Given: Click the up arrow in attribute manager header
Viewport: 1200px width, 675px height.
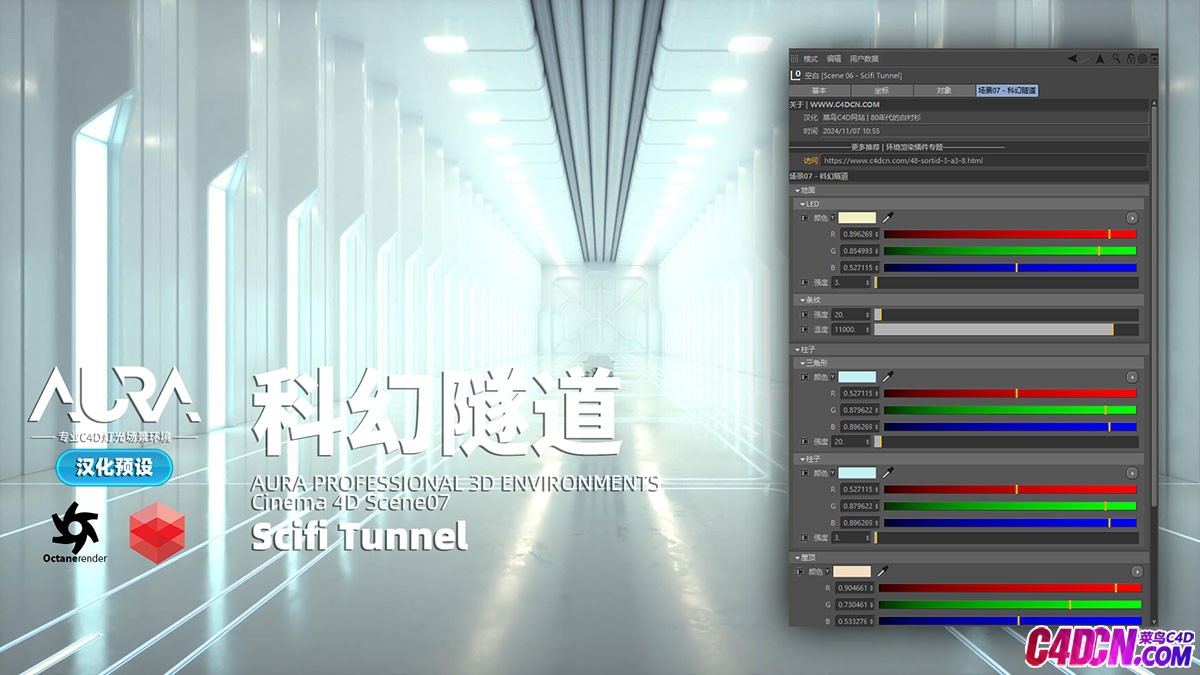Looking at the screenshot, I should (1100, 59).
